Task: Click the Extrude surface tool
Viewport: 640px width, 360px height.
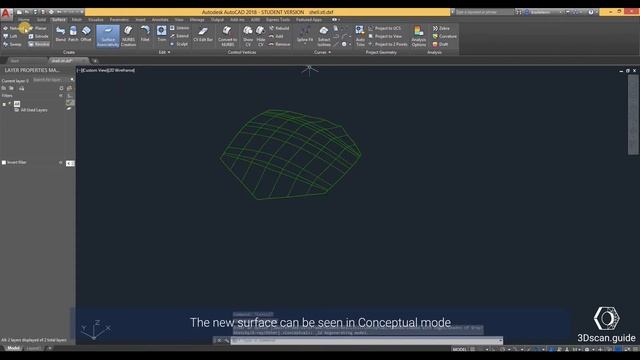Action: pos(38,36)
